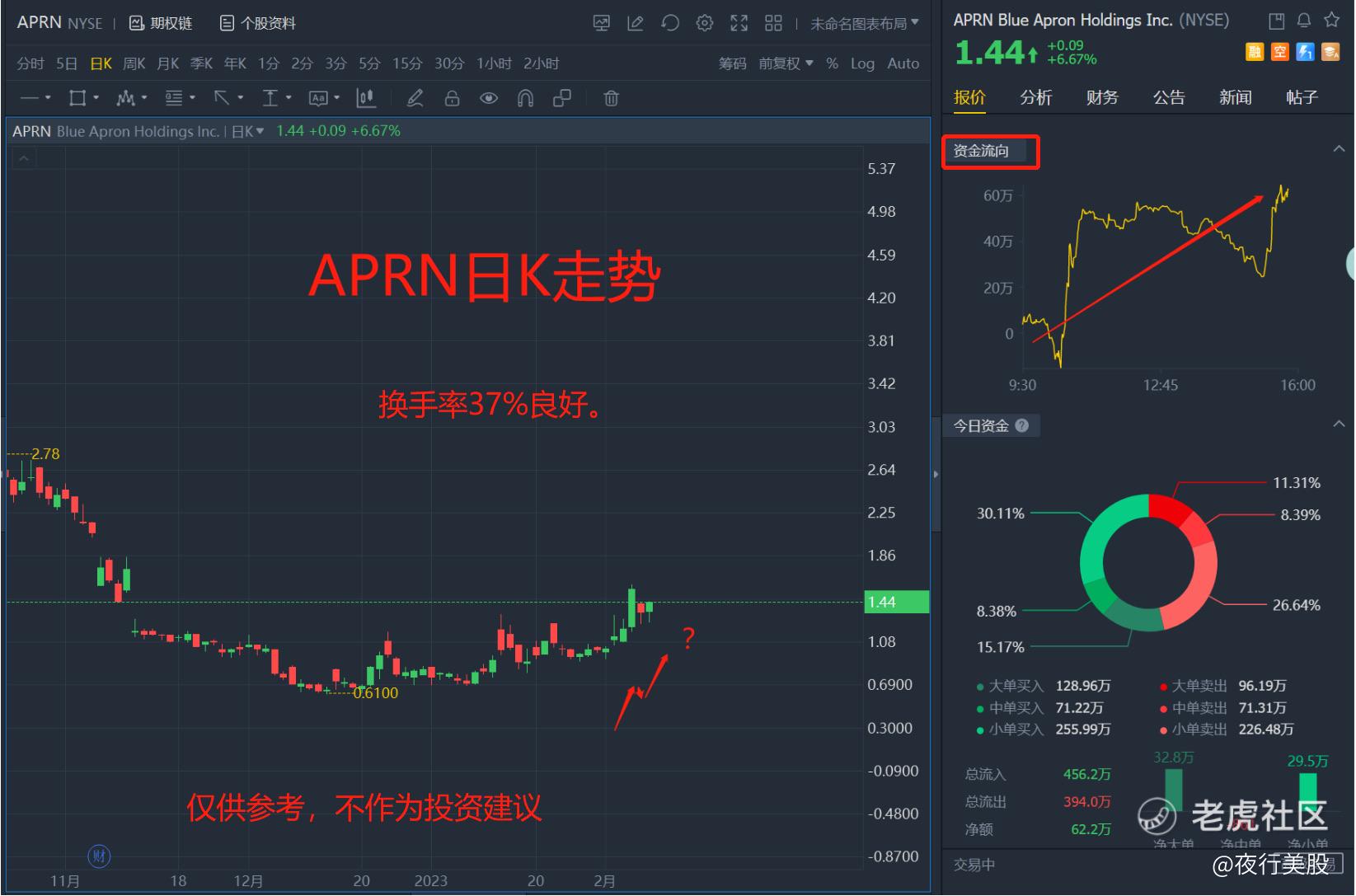Click the help icon next to 今日资金
The width and height of the screenshot is (1356, 896).
coord(1022,425)
